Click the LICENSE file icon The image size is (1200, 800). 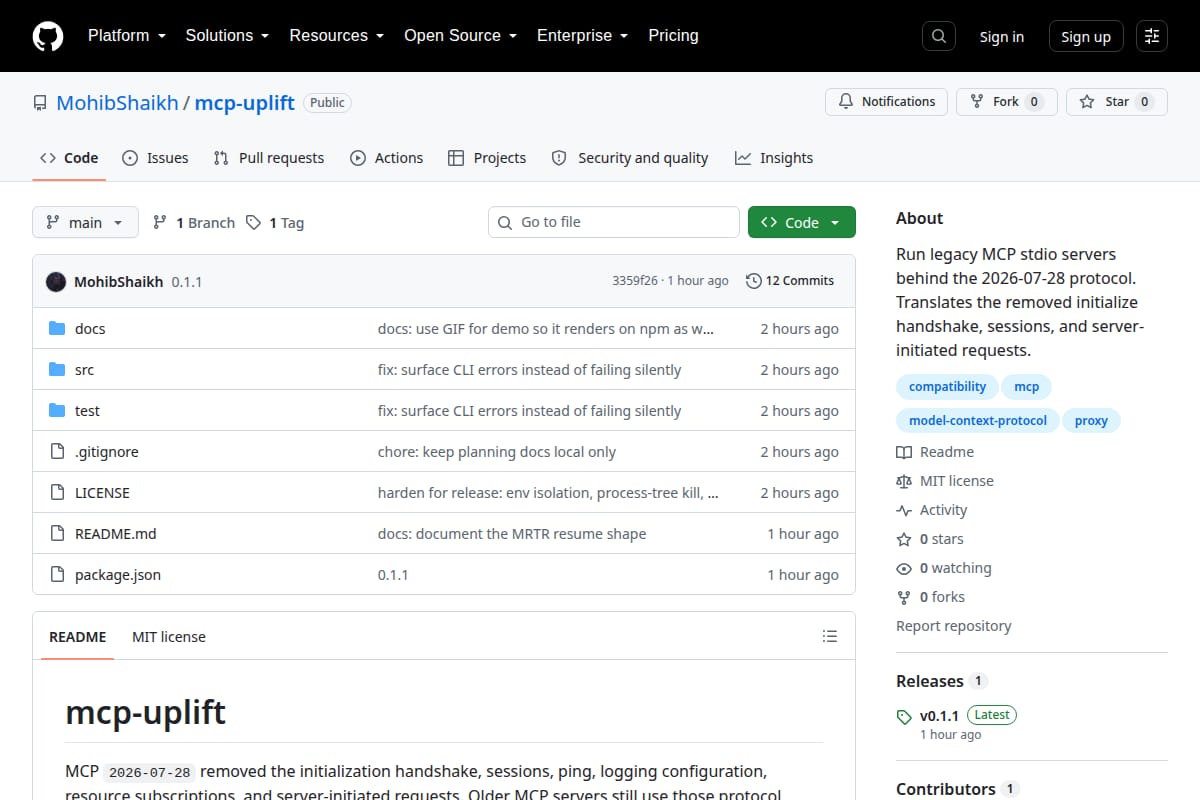[57, 493]
